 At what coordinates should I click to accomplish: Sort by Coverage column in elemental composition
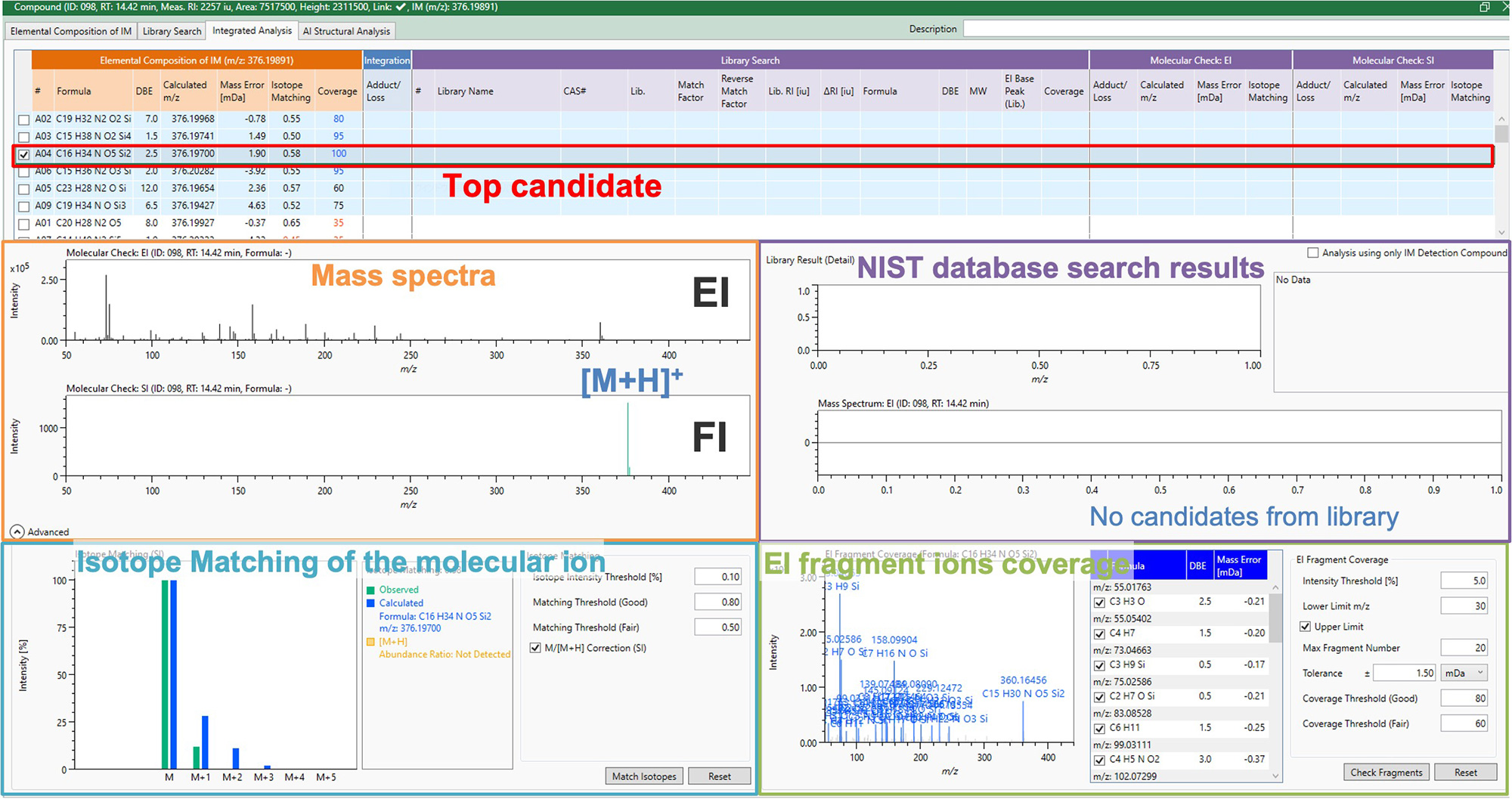tap(337, 91)
